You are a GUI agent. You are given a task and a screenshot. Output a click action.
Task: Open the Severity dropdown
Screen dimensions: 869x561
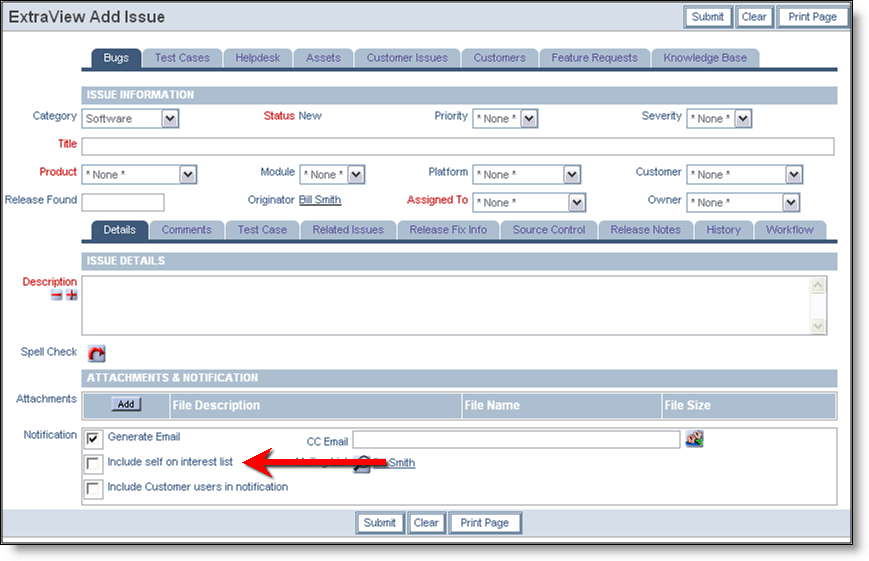(x=719, y=119)
